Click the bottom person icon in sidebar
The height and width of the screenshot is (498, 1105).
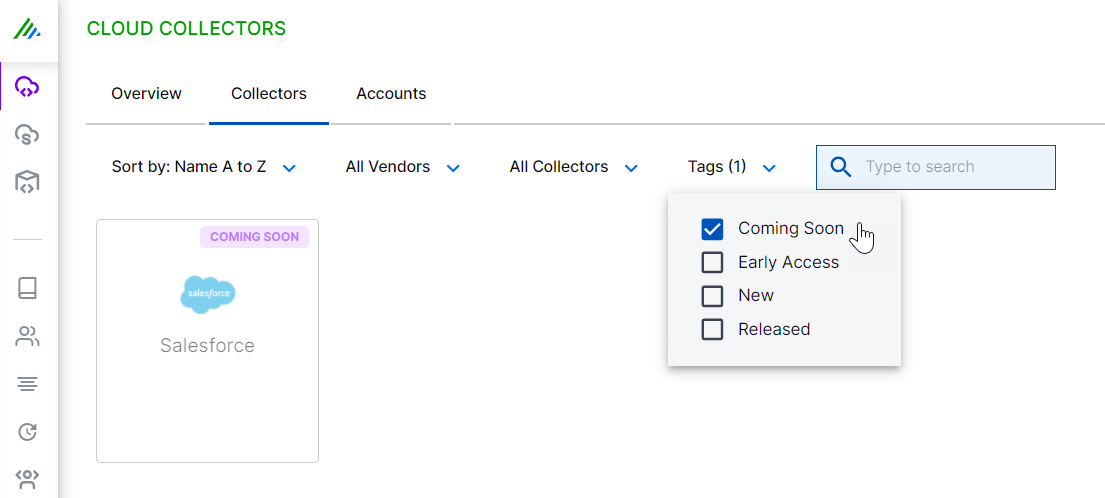27,478
